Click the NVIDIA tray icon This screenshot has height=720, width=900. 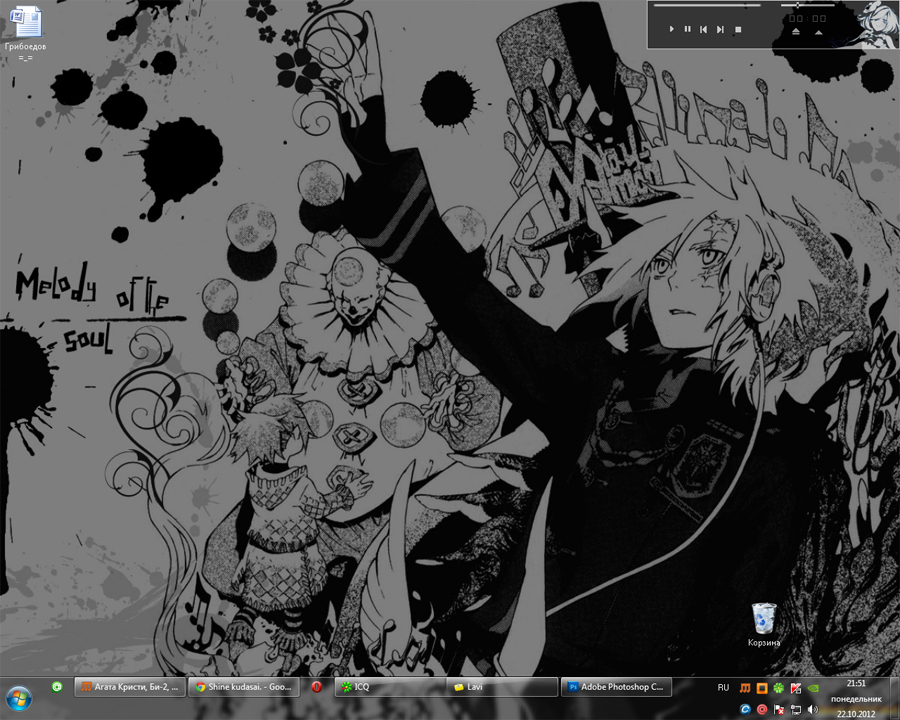click(813, 688)
